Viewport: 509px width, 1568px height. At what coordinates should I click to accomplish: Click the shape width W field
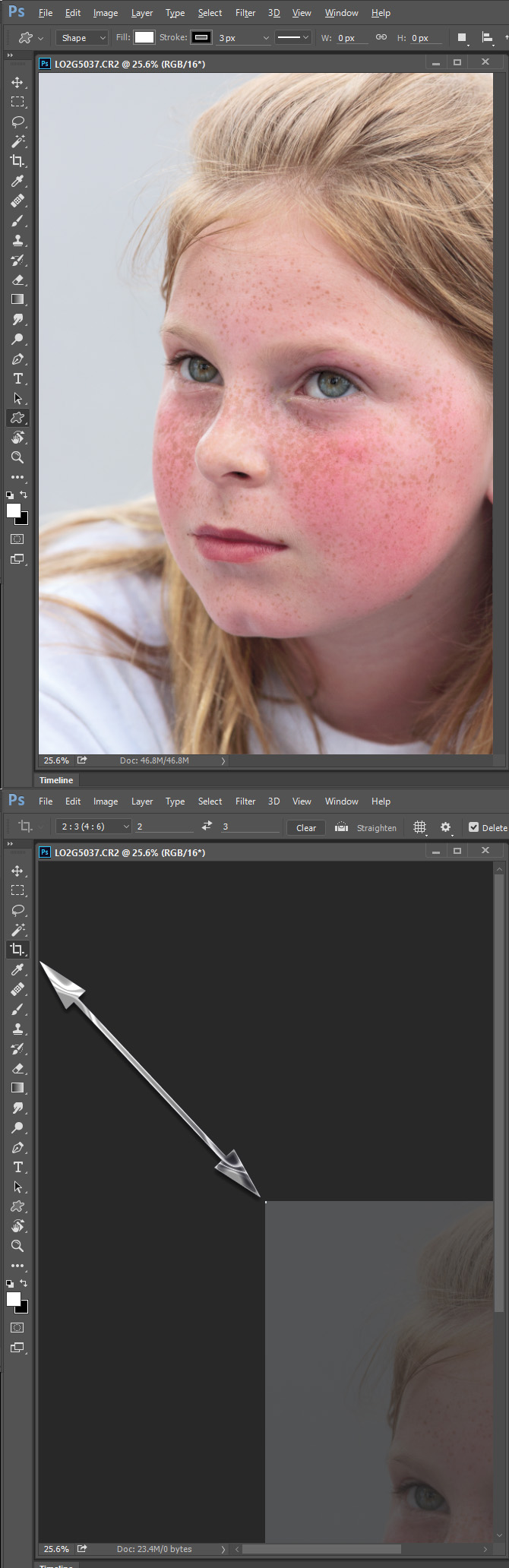click(353, 38)
